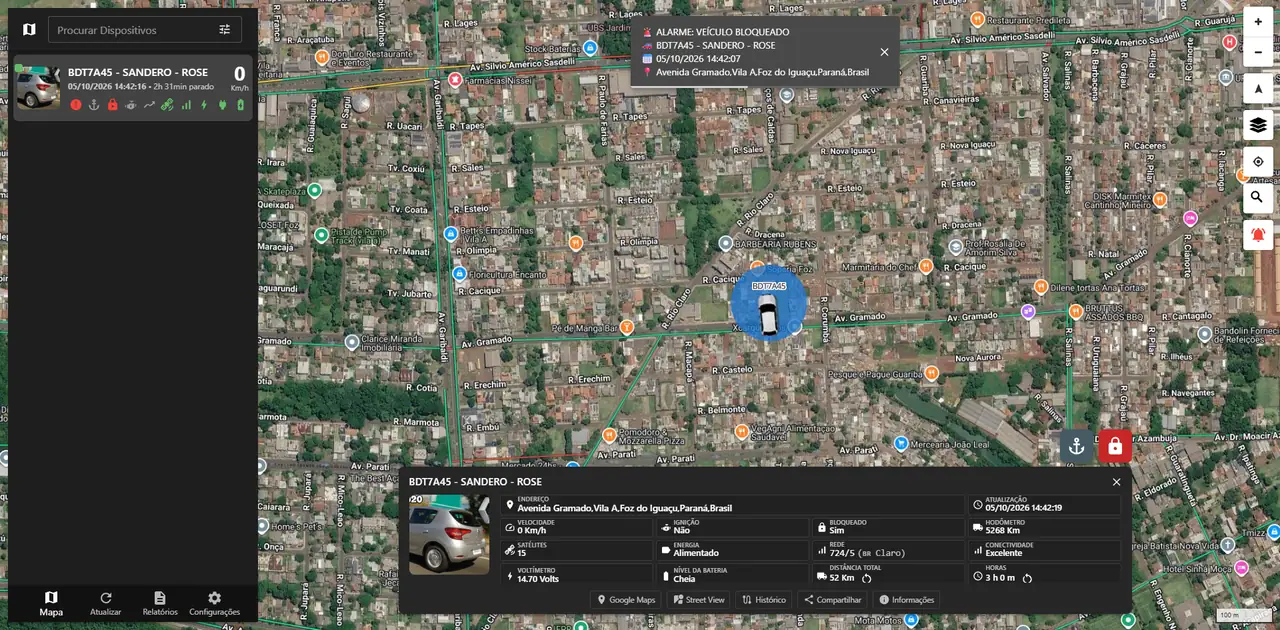Select the car thumbnail in the device list
The height and width of the screenshot is (630, 1280).
click(x=38, y=87)
